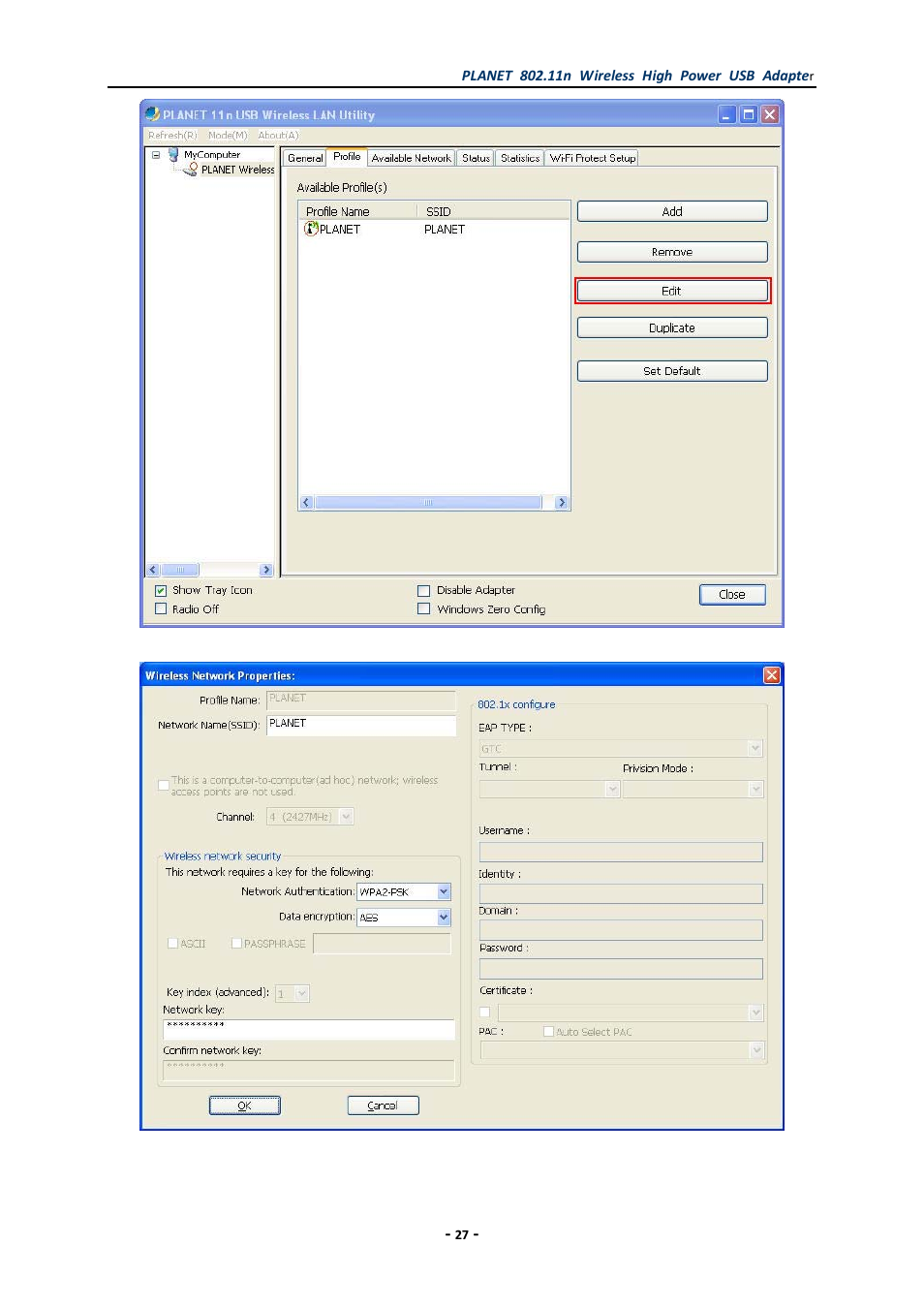The width and height of the screenshot is (924, 1308).
Task: Enable Auto Select PAC checkbox
Action: point(549,1032)
